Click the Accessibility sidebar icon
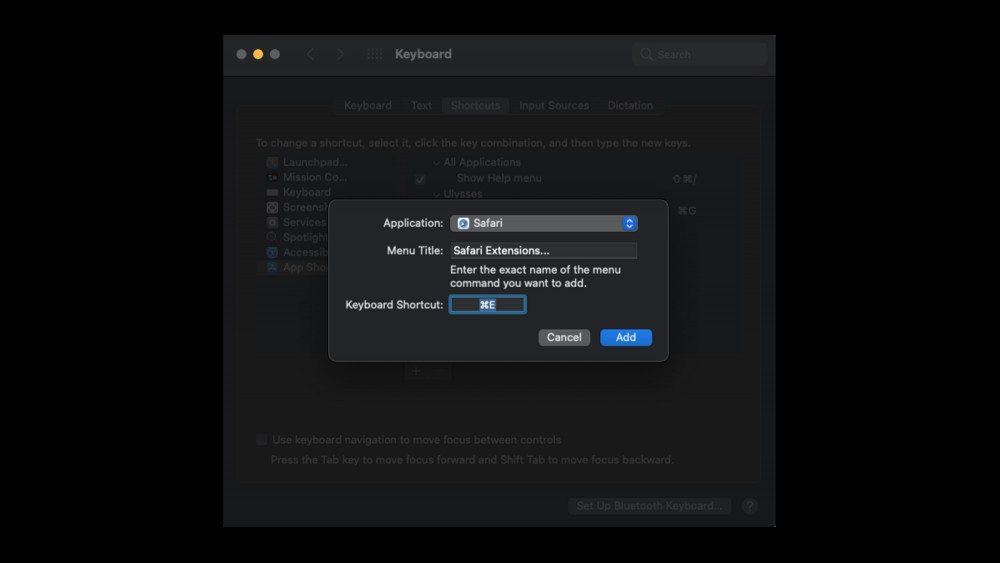The width and height of the screenshot is (1000, 563). [x=272, y=252]
